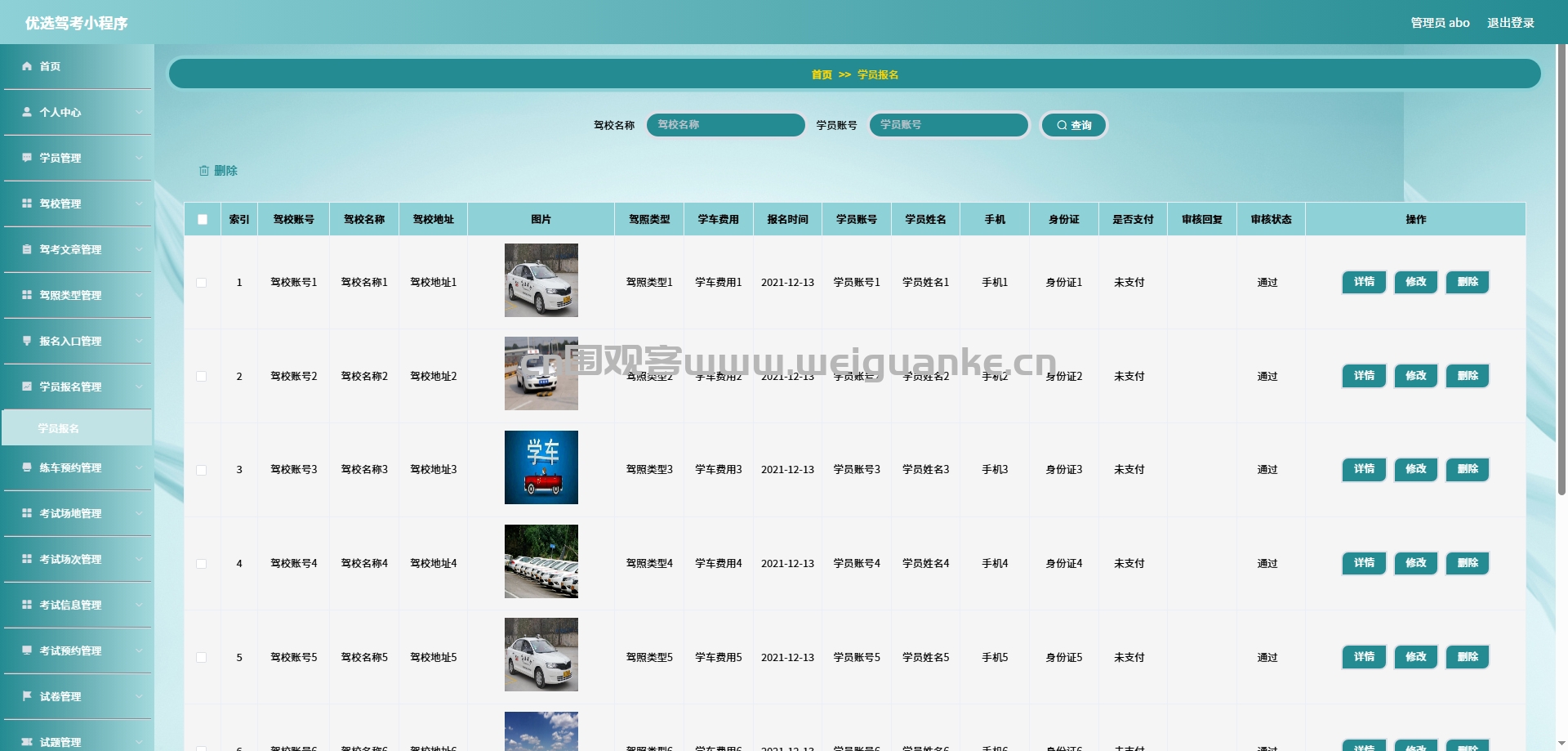Click 驾校名称4 cell in row 4
Image resolution: width=1568 pixels, height=751 pixels.
click(x=364, y=564)
